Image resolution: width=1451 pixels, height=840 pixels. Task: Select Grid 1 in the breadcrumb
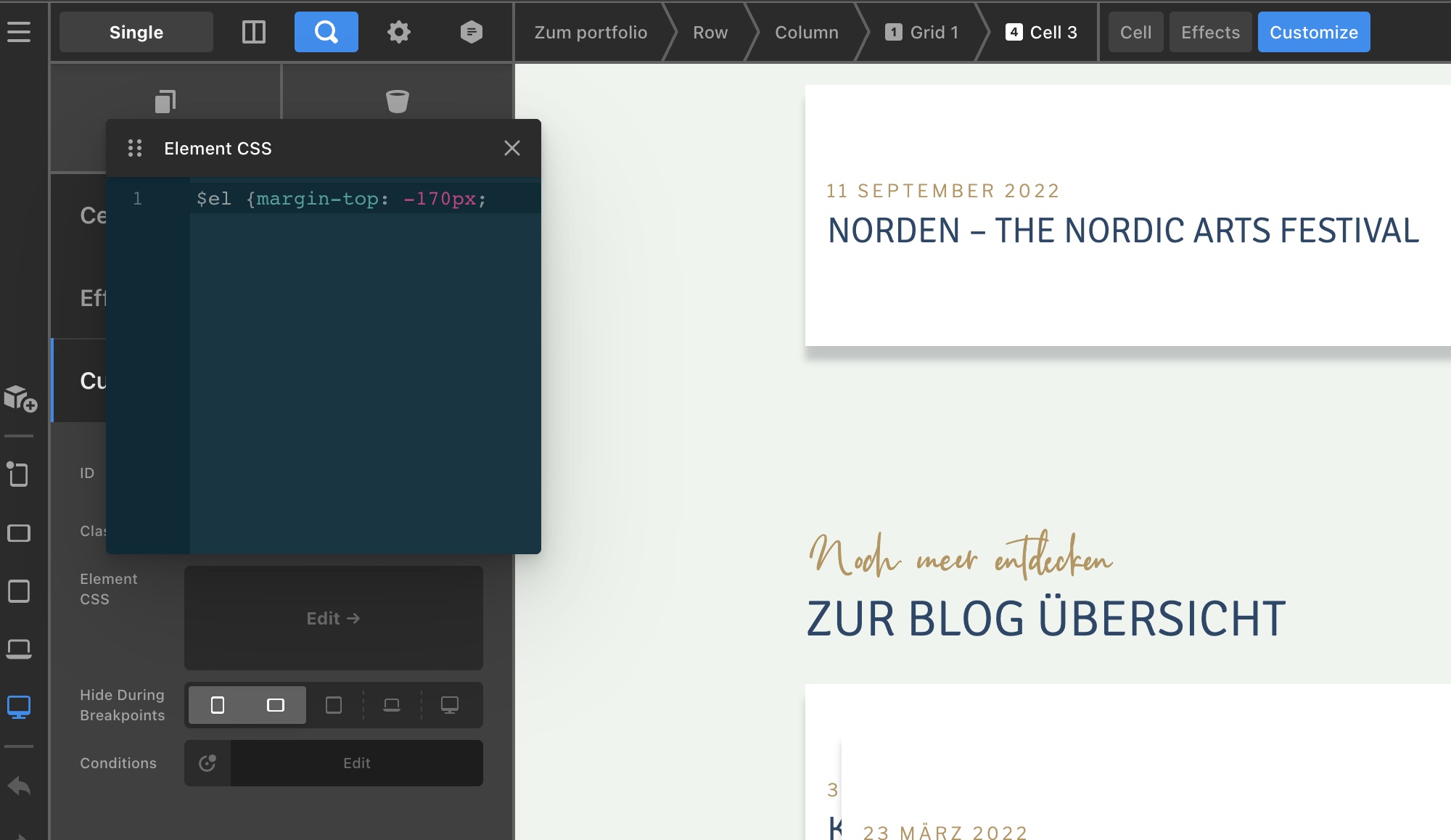[923, 32]
